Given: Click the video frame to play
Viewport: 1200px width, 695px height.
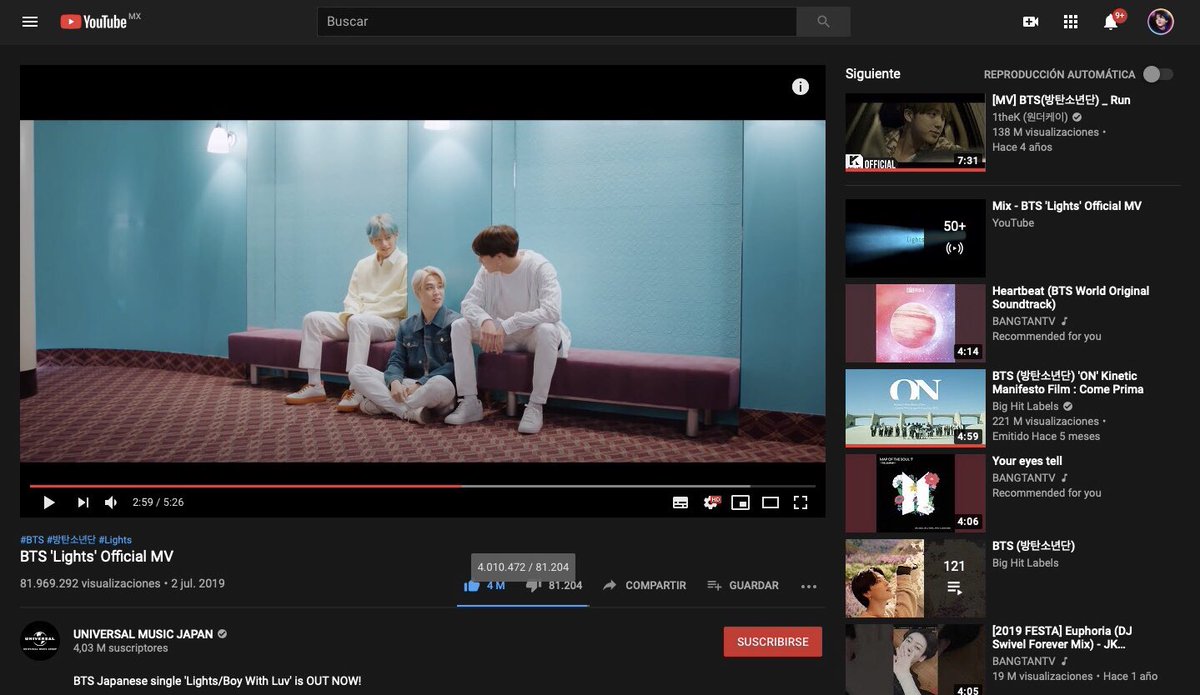Looking at the screenshot, I should (423, 291).
